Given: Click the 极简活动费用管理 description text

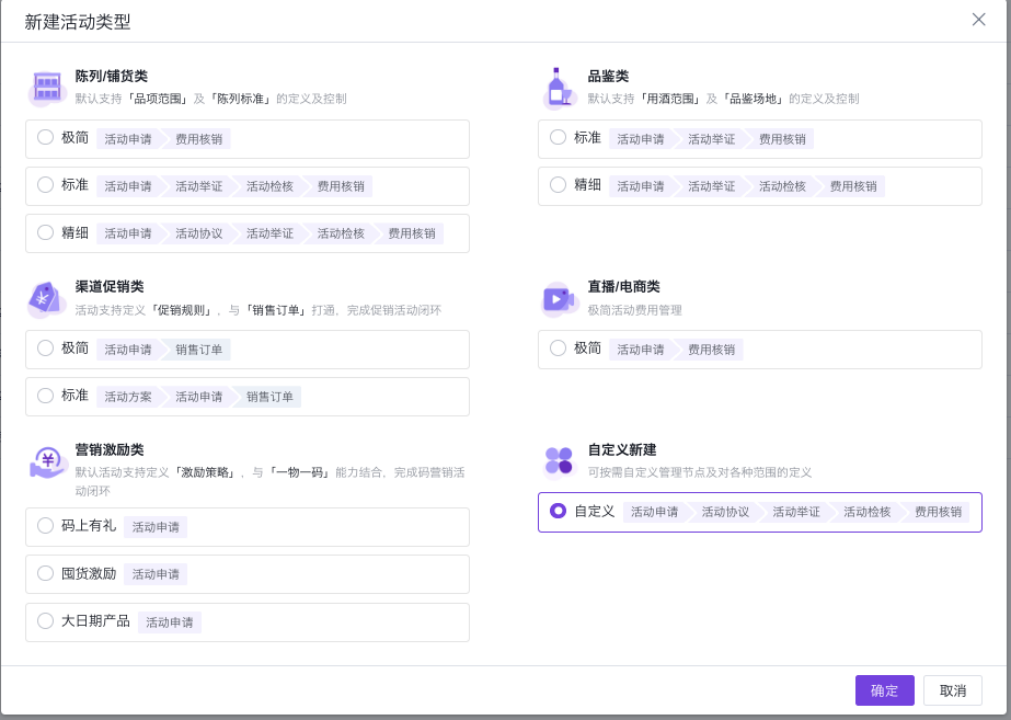Looking at the screenshot, I should 634,310.
